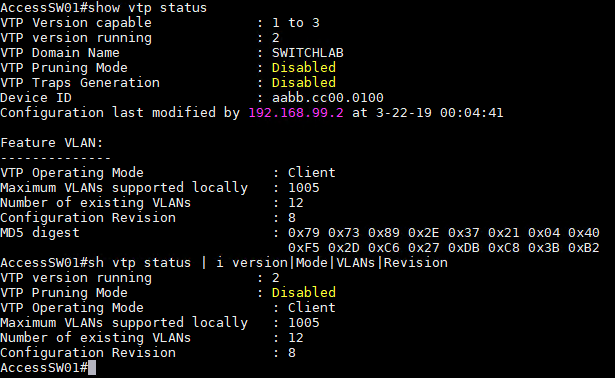Click the last 'Number of existing VLANs' label
The width and height of the screenshot is (615, 378).
point(96,338)
